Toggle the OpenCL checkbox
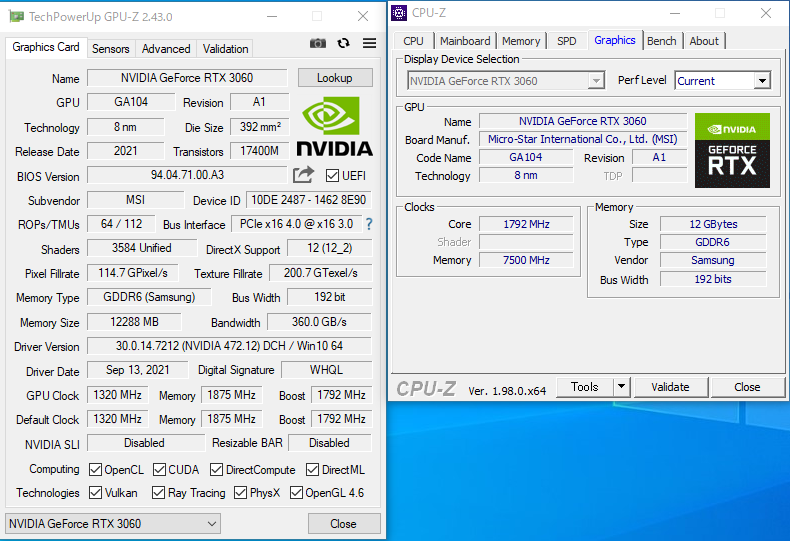The height and width of the screenshot is (541, 790). (95, 469)
